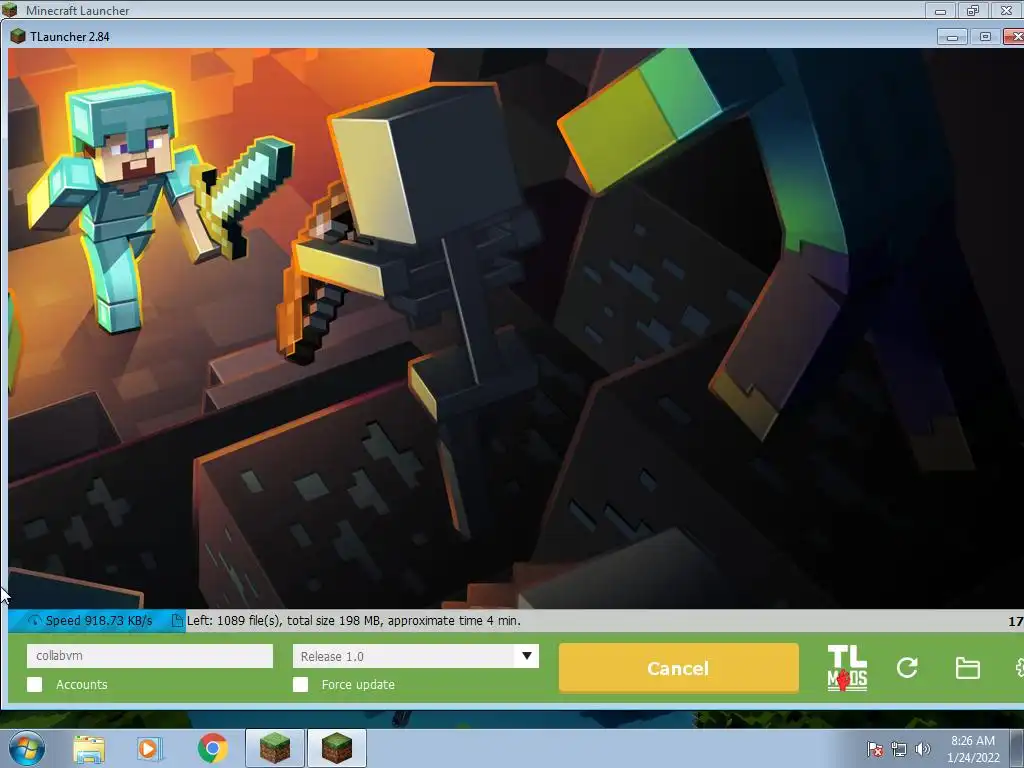Tick the Accounts checkbox
Image resolution: width=1024 pixels, height=768 pixels.
coord(35,684)
